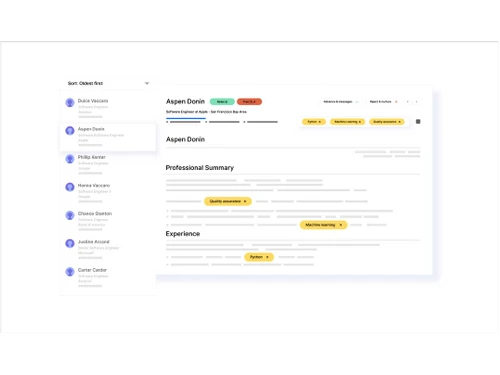Screen dimensions: 500x375
Task: Click Carter Cardor's avatar icon
Action: [x=70, y=272]
